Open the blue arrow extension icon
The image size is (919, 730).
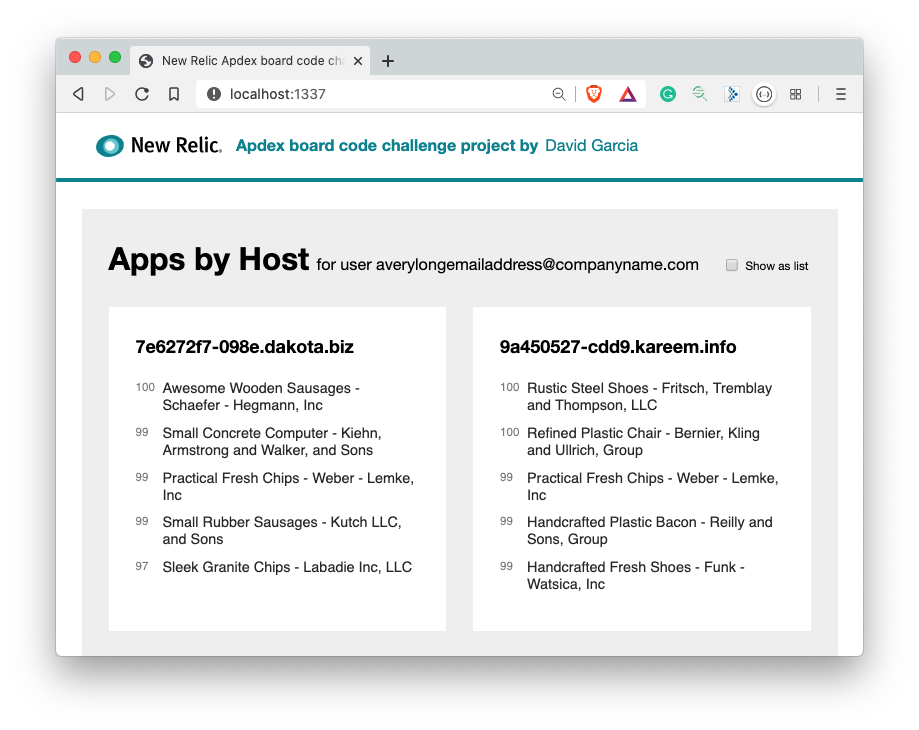(732, 94)
